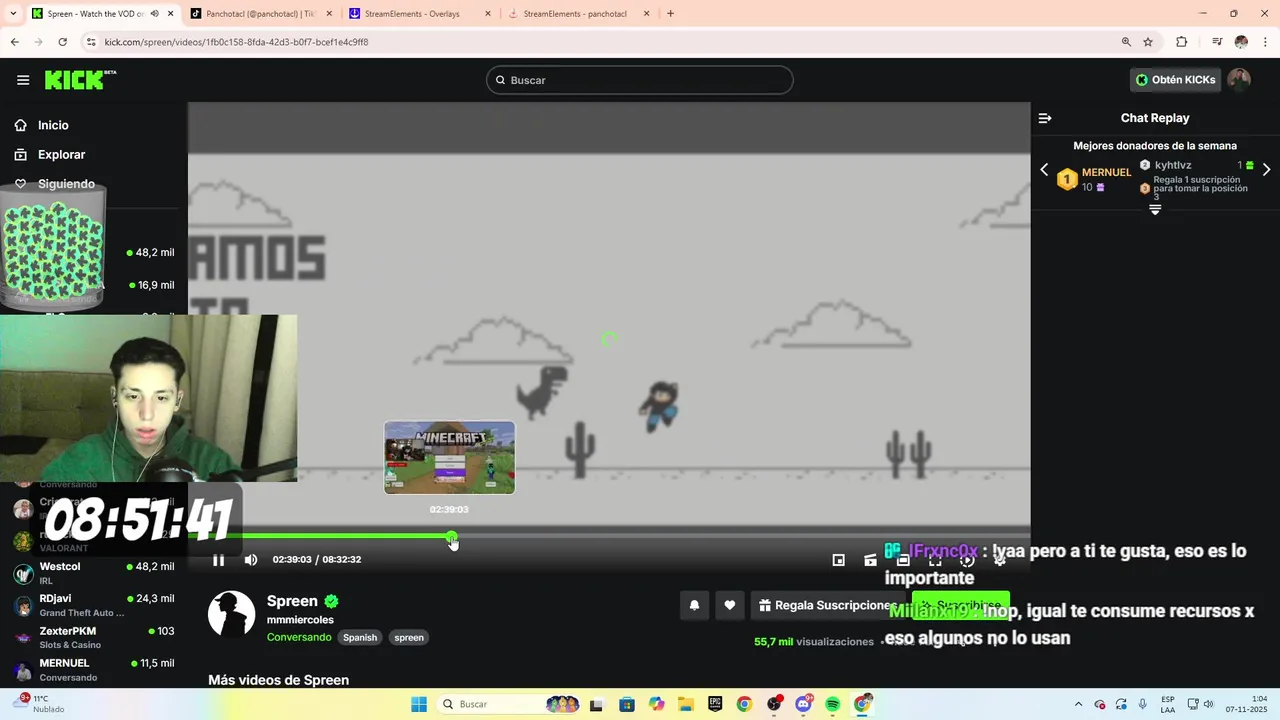View site information icon

(91, 42)
